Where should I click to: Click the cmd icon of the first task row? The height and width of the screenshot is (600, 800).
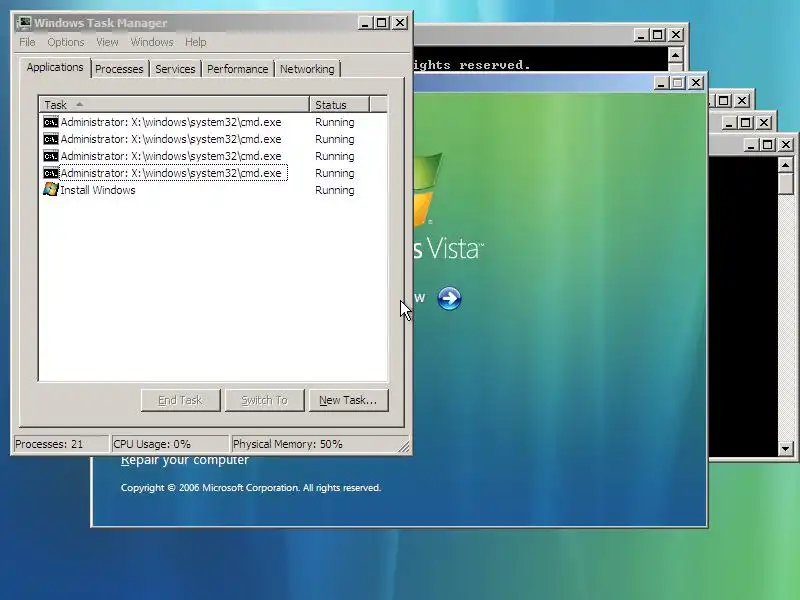pyautogui.click(x=51, y=122)
